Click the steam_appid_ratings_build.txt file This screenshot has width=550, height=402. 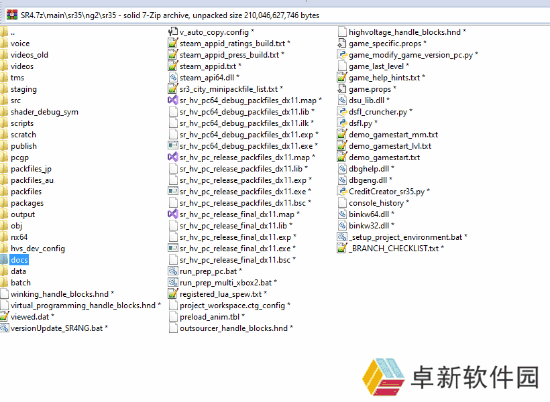[229, 43]
